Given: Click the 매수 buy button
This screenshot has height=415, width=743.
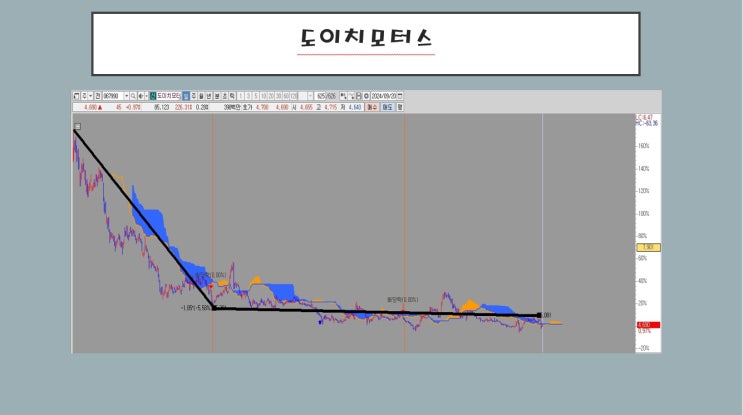Looking at the screenshot, I should [x=372, y=107].
